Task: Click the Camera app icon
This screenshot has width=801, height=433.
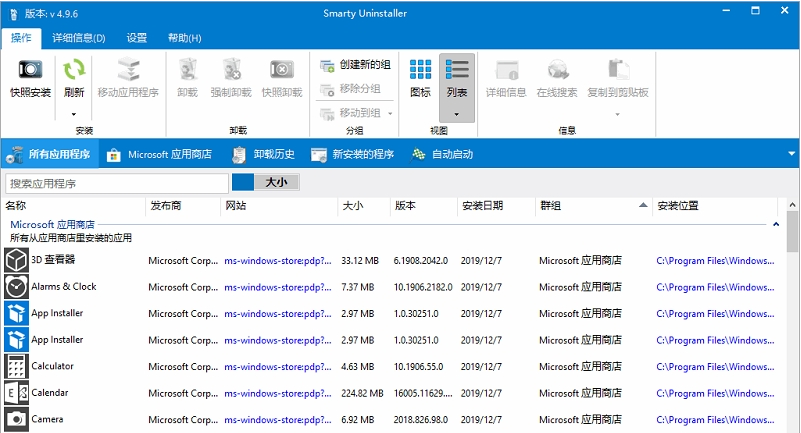Action: 16,419
